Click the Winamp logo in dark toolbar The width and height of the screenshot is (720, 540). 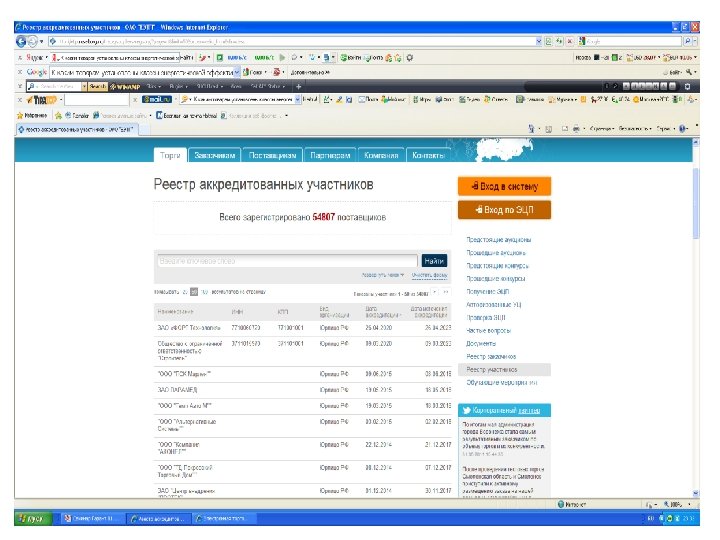tap(125, 86)
